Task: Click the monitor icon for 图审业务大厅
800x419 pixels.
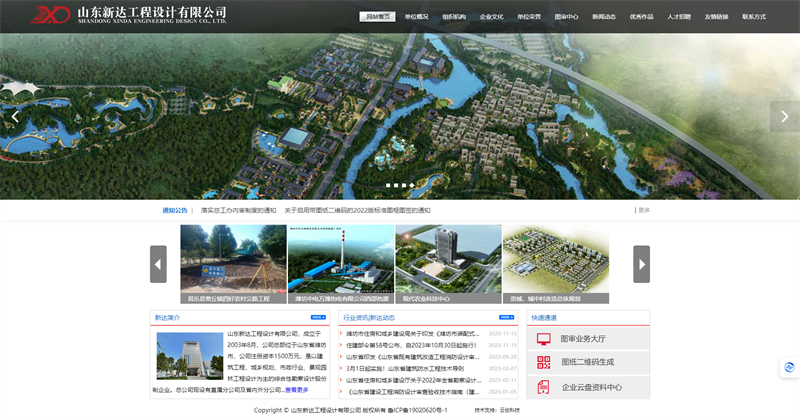Action: 544,339
